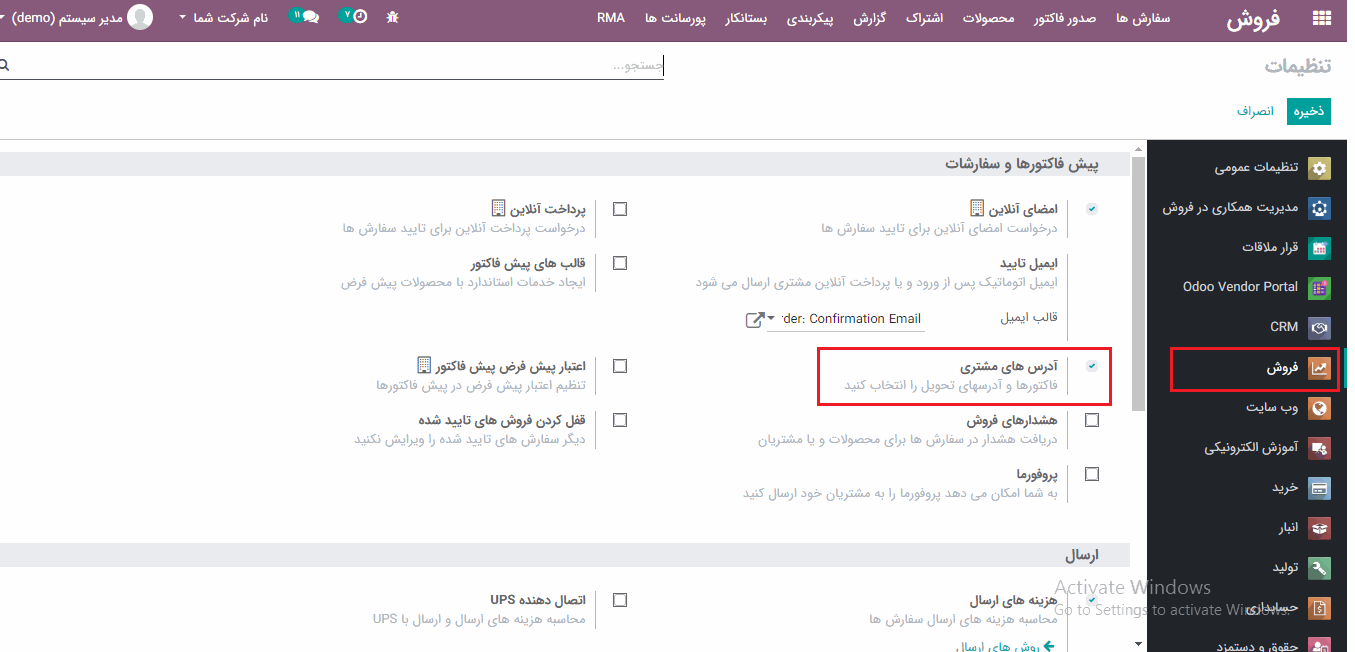The width and height of the screenshot is (1355, 652).
Task: Click the debug bug icon in top bar
Action: (x=392, y=18)
